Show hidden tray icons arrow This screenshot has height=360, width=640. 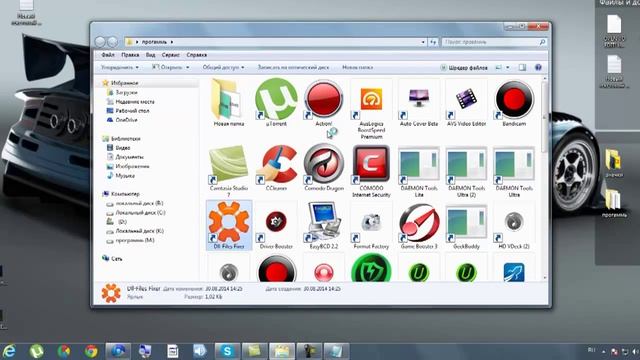click(604, 351)
